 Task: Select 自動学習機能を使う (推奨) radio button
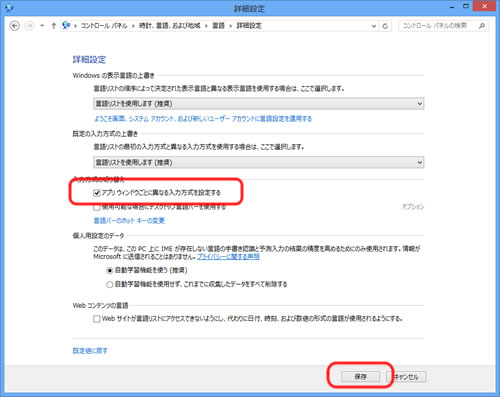pyautogui.click(x=110, y=270)
